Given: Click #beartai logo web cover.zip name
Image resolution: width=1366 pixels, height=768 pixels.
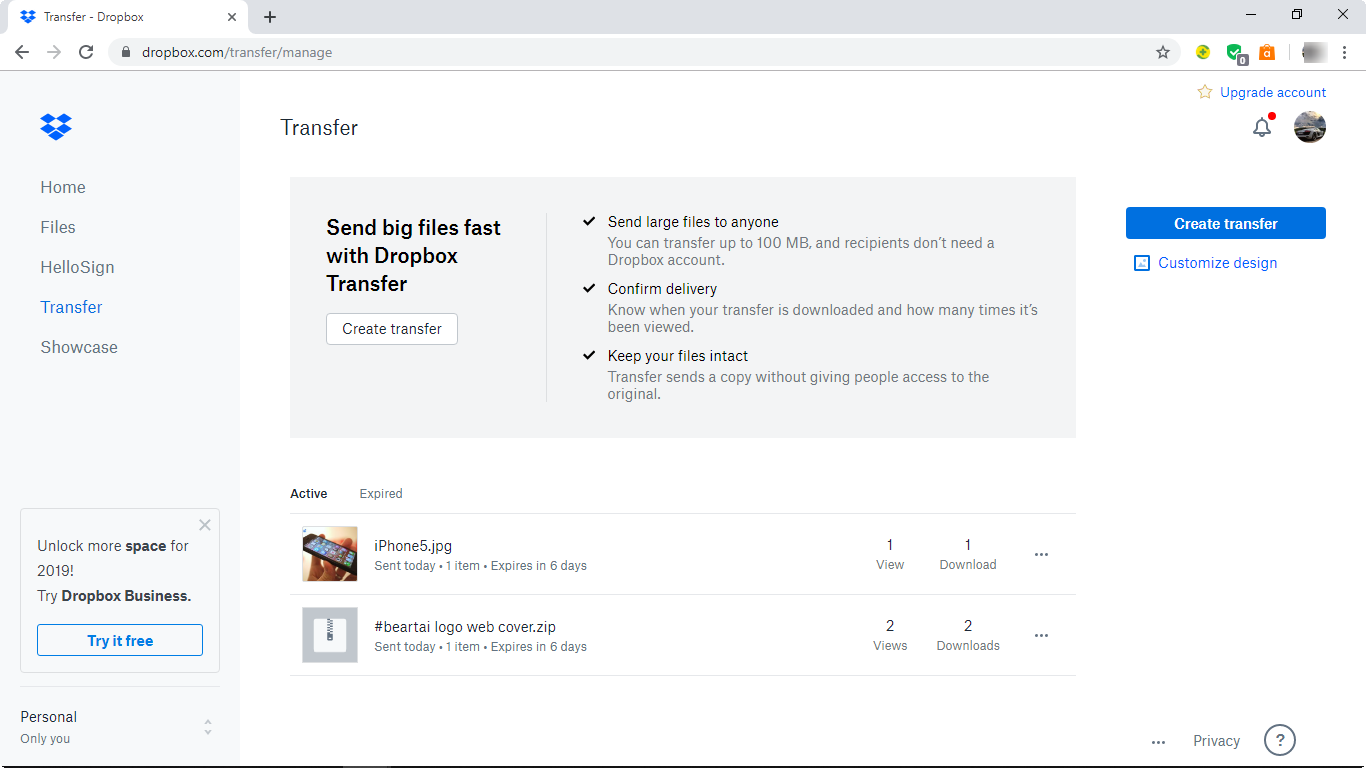Looking at the screenshot, I should (465, 627).
